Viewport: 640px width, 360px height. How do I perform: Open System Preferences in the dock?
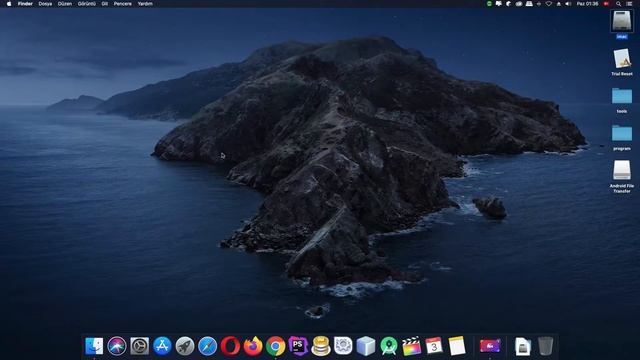pos(140,346)
